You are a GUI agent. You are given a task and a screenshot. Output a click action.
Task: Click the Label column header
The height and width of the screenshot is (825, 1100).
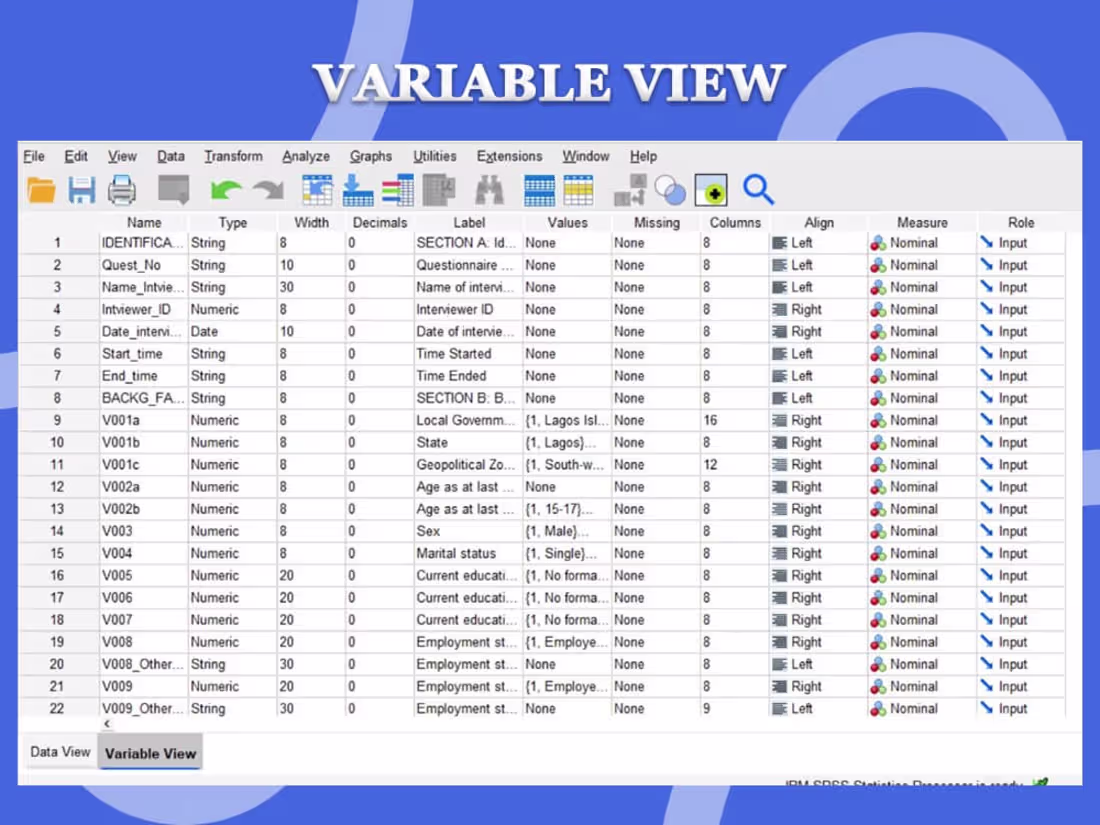(x=469, y=222)
